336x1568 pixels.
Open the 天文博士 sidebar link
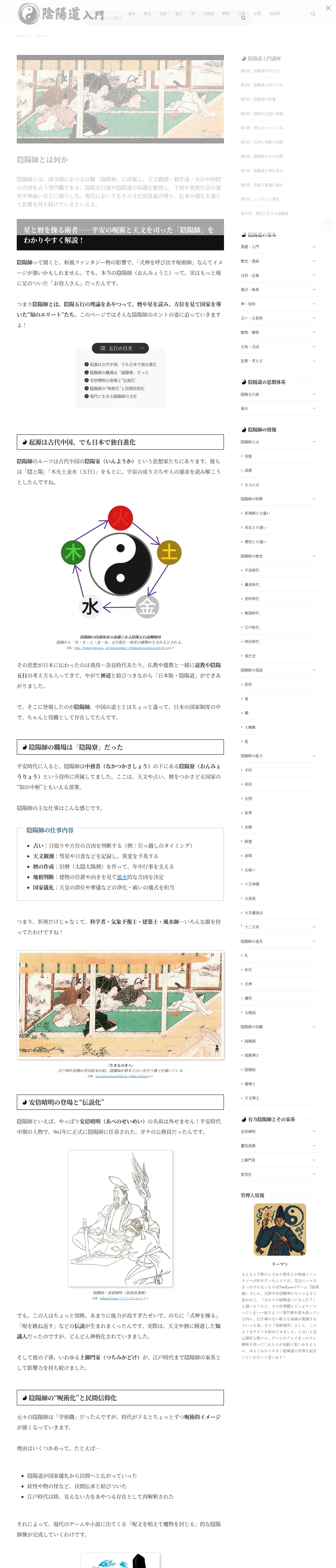[x=252, y=1098]
